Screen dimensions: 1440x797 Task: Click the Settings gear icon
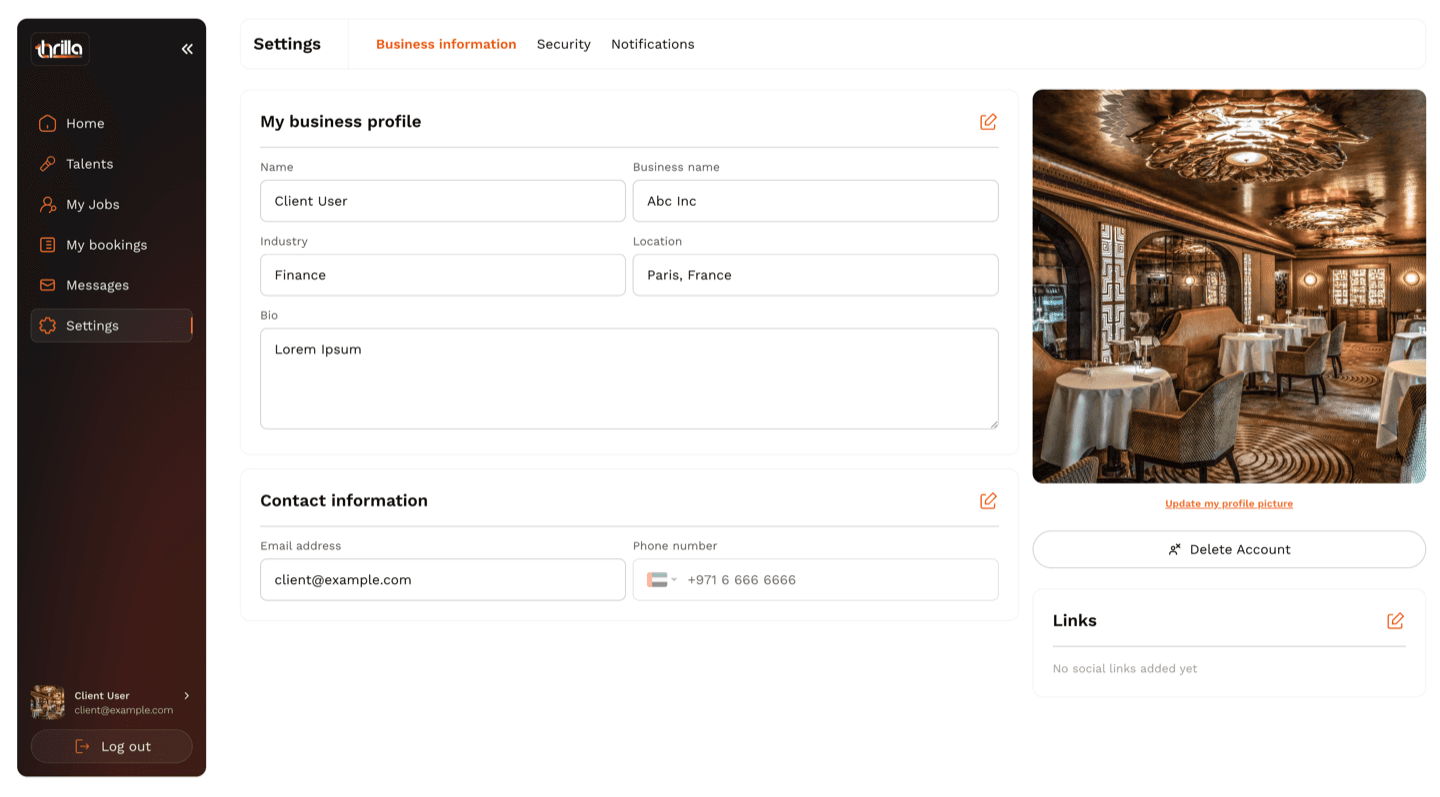point(46,325)
